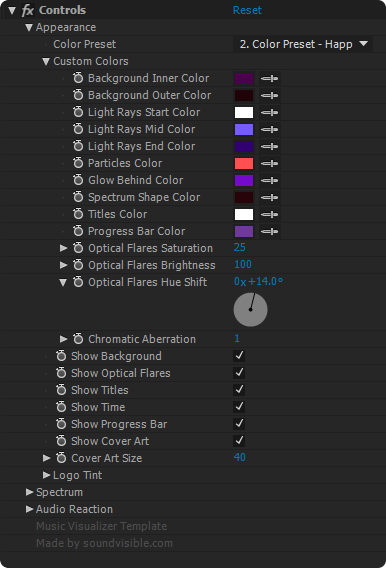
Task: Expand Optical Flares Saturation property
Action: [x=63, y=248]
